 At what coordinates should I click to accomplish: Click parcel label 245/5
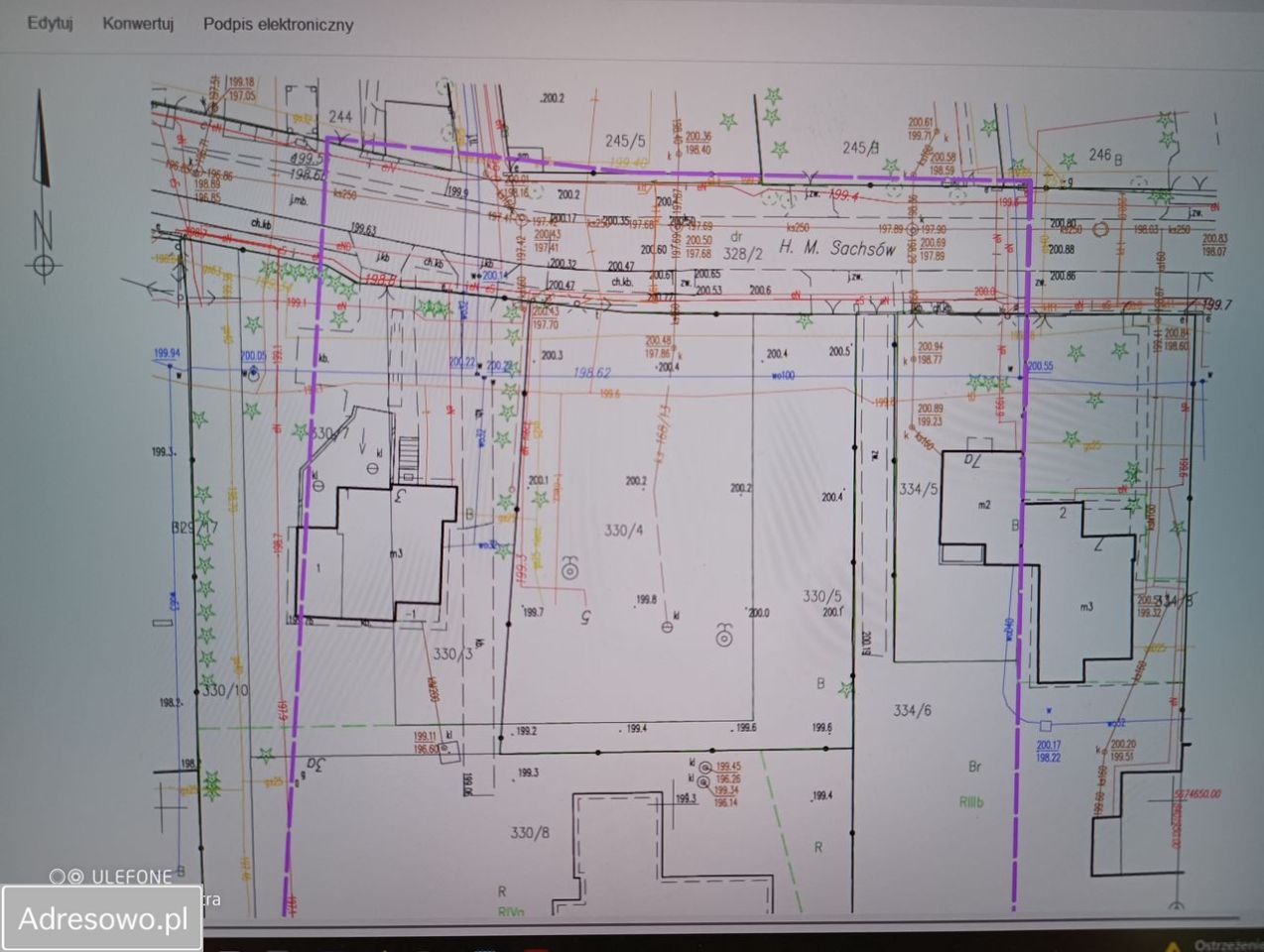click(625, 141)
